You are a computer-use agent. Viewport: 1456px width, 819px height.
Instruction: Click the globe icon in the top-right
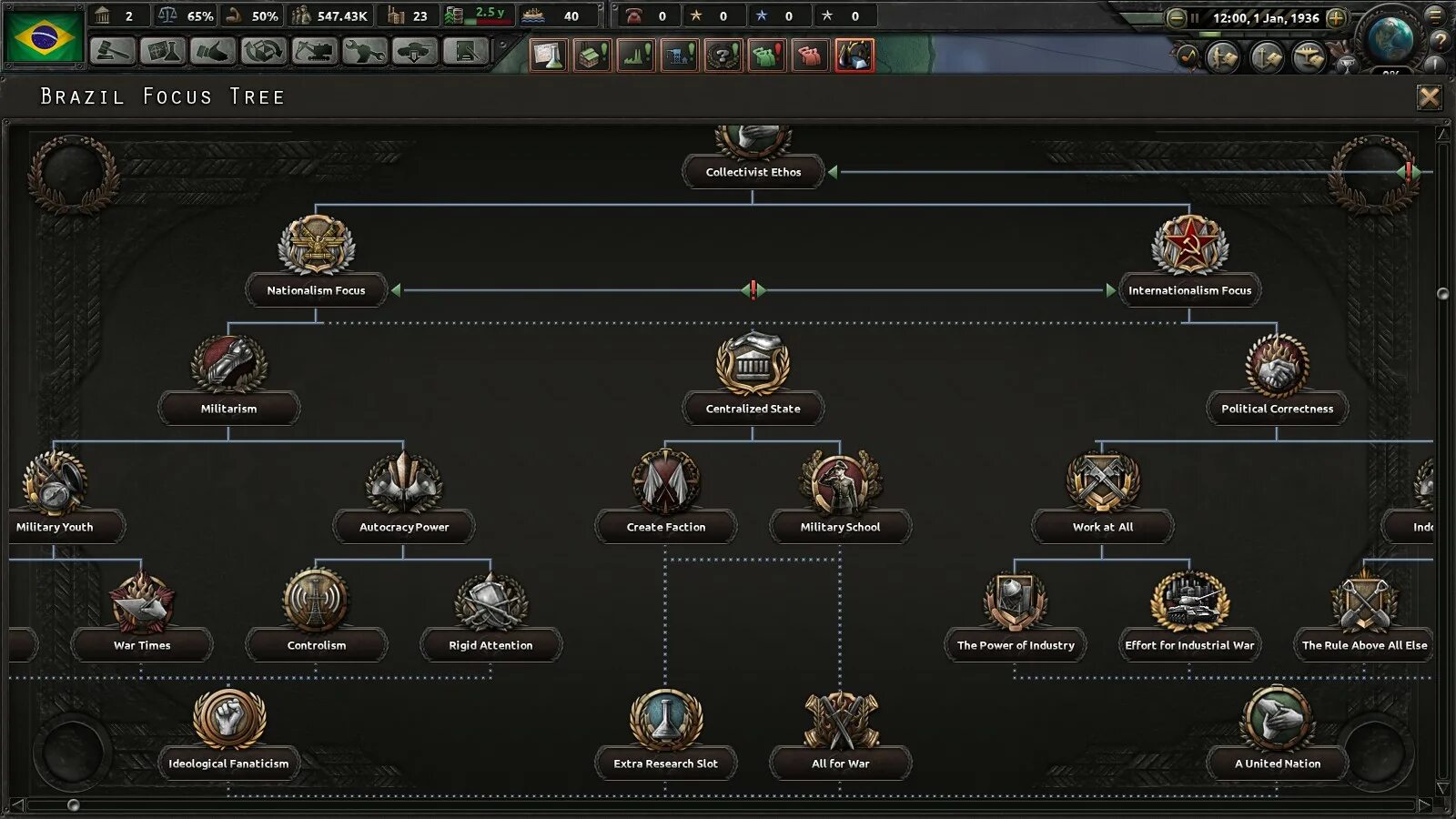coord(1390,38)
